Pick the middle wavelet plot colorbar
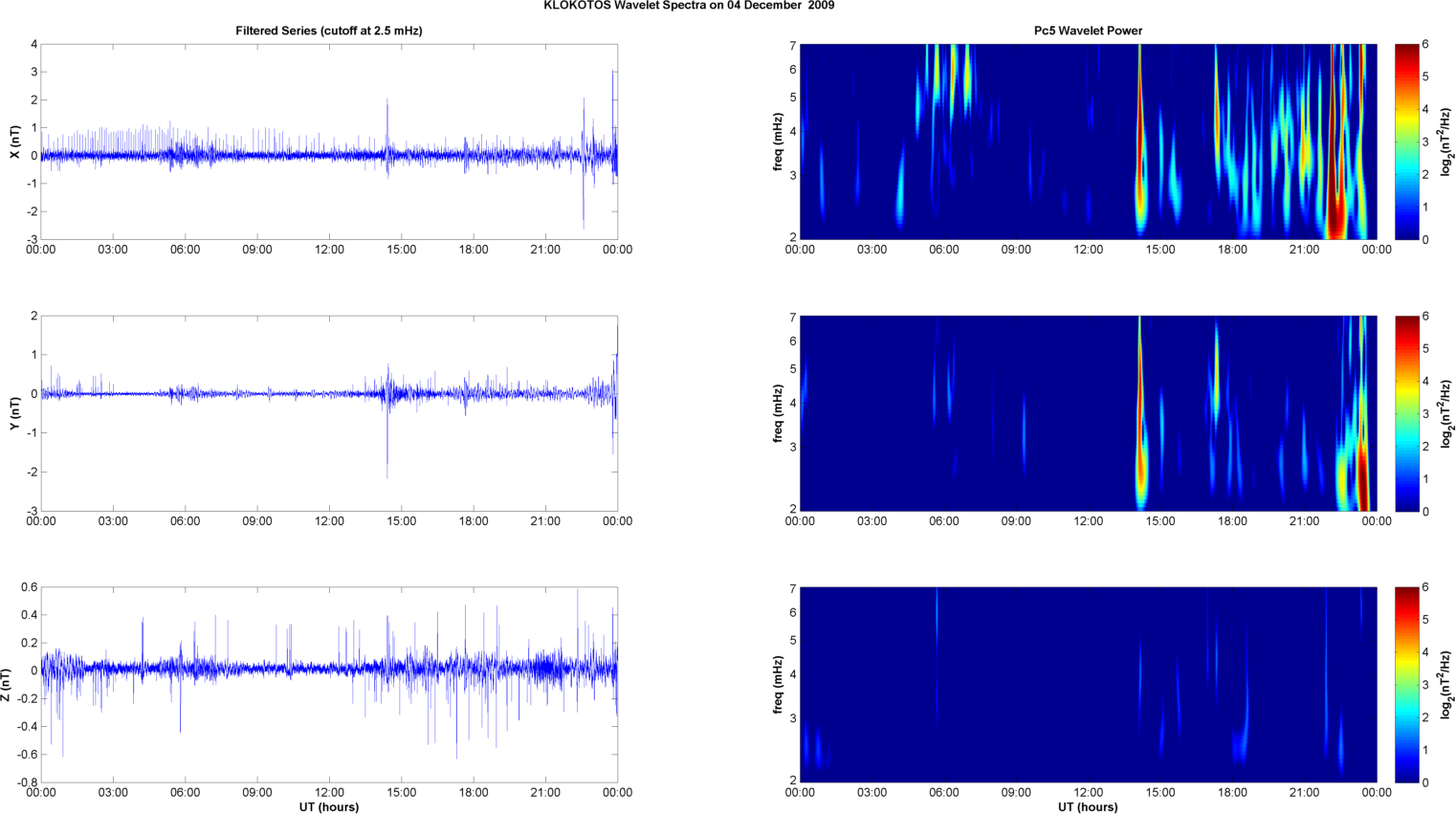The width and height of the screenshot is (1456, 814). [1406, 413]
